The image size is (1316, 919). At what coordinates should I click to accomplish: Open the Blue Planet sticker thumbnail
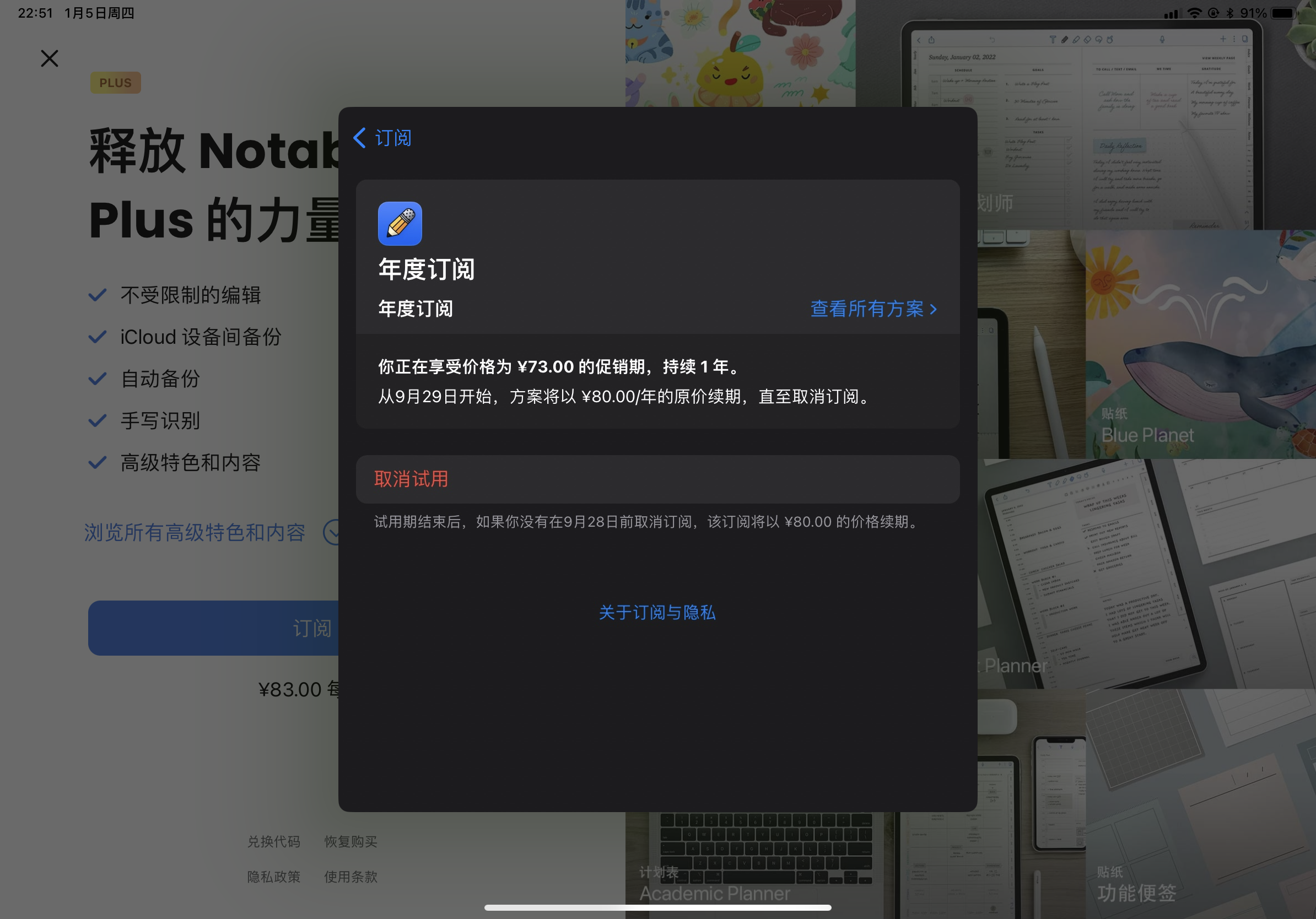coord(1200,344)
